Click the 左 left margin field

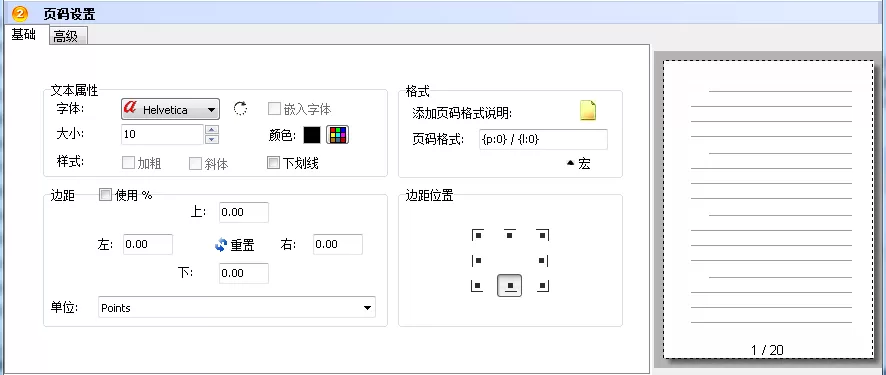(x=148, y=244)
